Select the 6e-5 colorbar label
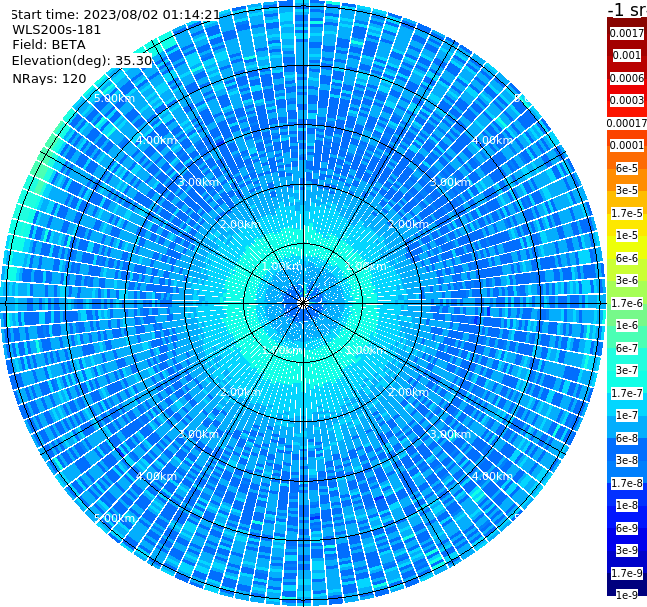This screenshot has width=647, height=607. click(627, 168)
